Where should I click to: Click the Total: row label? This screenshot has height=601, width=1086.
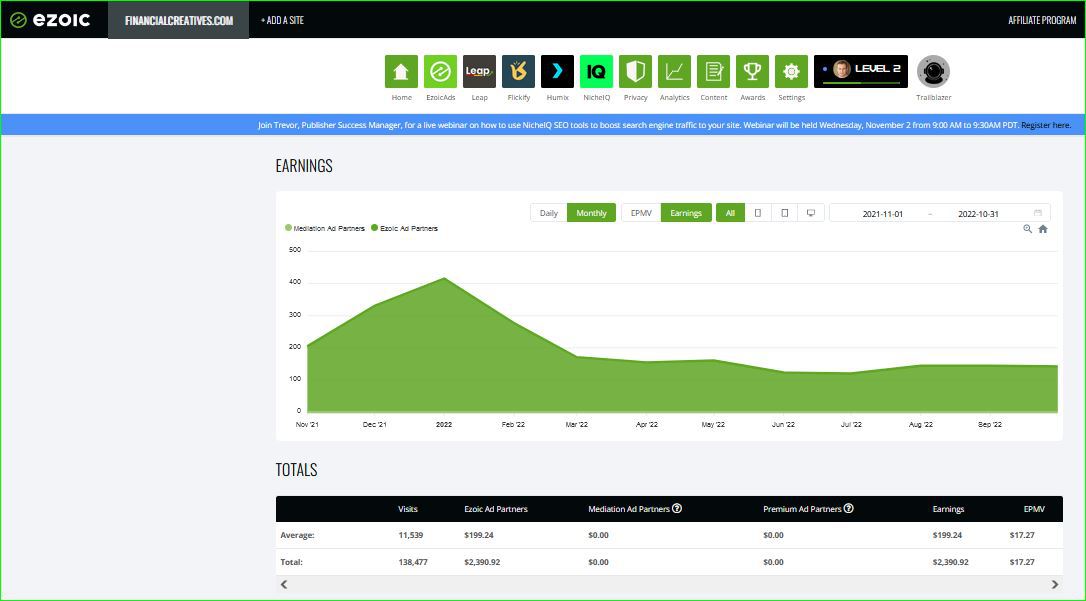[x=292, y=562]
